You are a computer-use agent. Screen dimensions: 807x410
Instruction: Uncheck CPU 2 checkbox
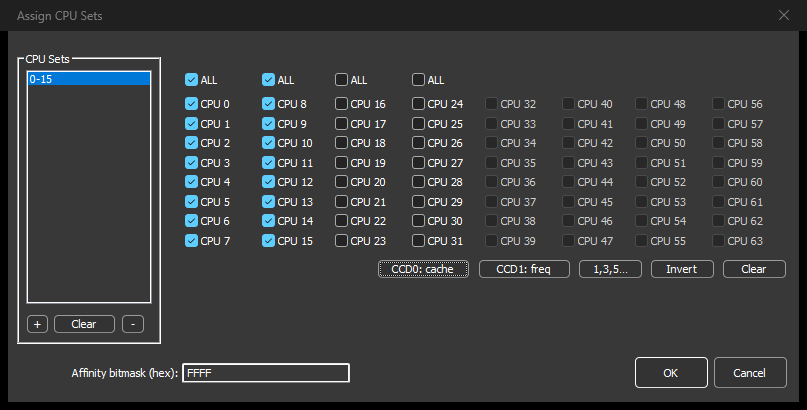point(191,143)
